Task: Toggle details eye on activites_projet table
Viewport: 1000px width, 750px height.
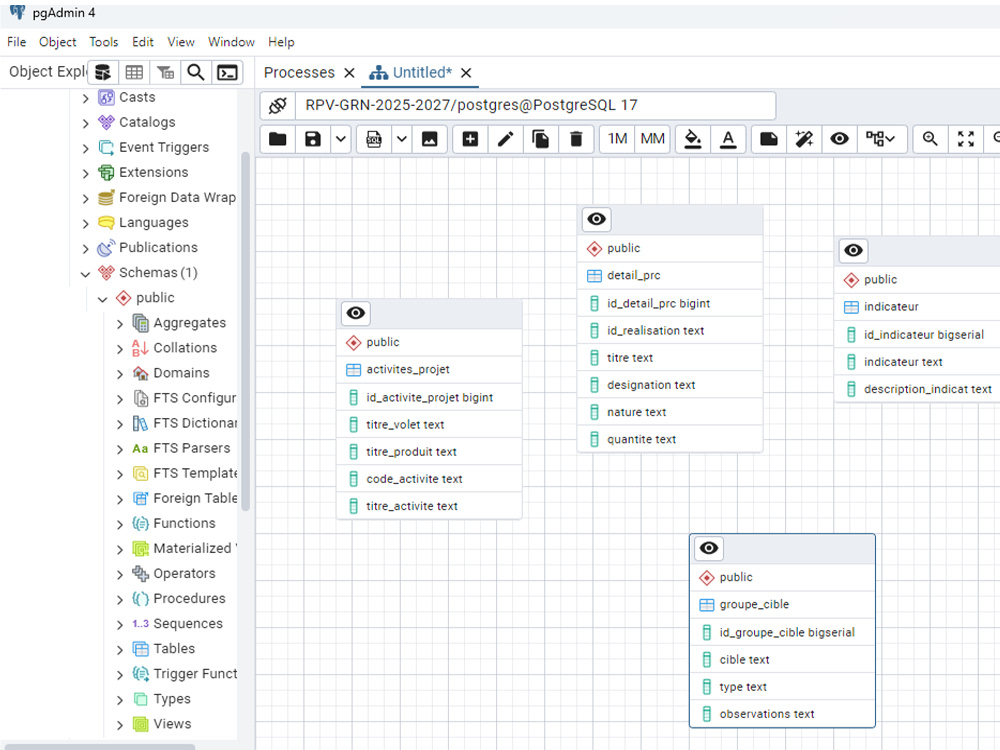Action: click(x=356, y=313)
